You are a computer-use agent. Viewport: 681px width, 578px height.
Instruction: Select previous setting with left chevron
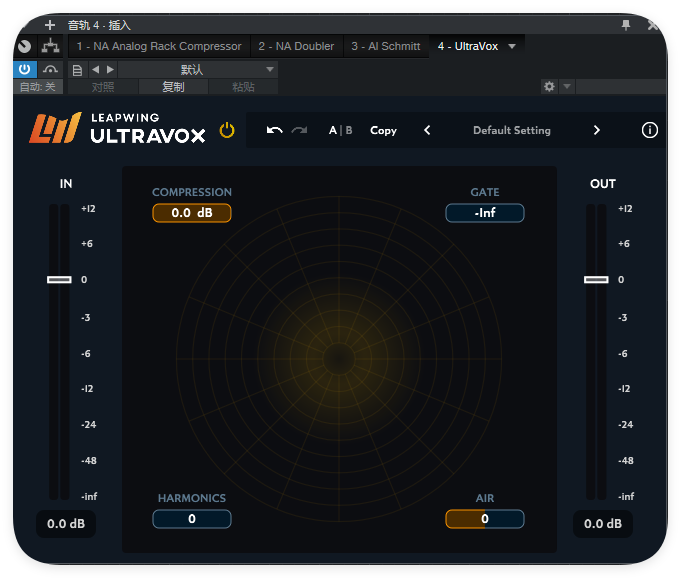pos(427,130)
